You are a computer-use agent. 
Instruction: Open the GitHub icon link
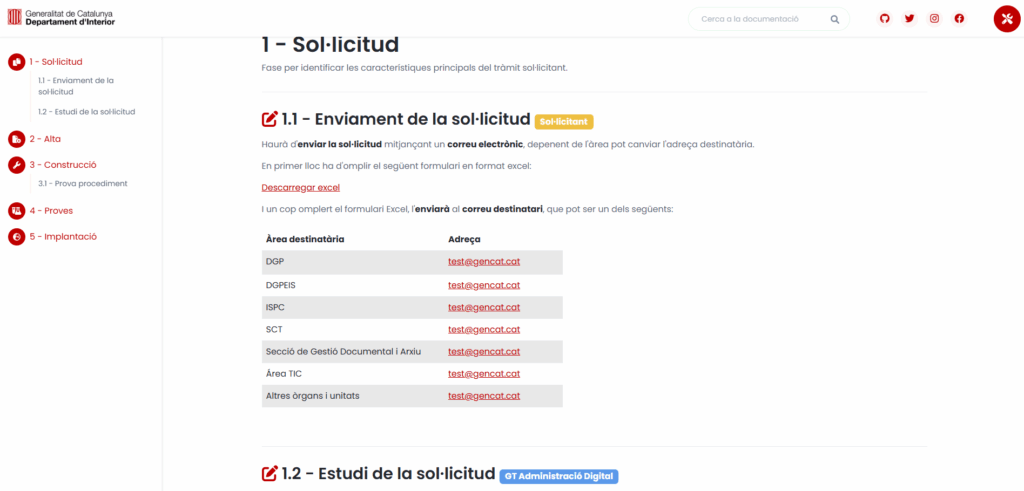point(884,19)
